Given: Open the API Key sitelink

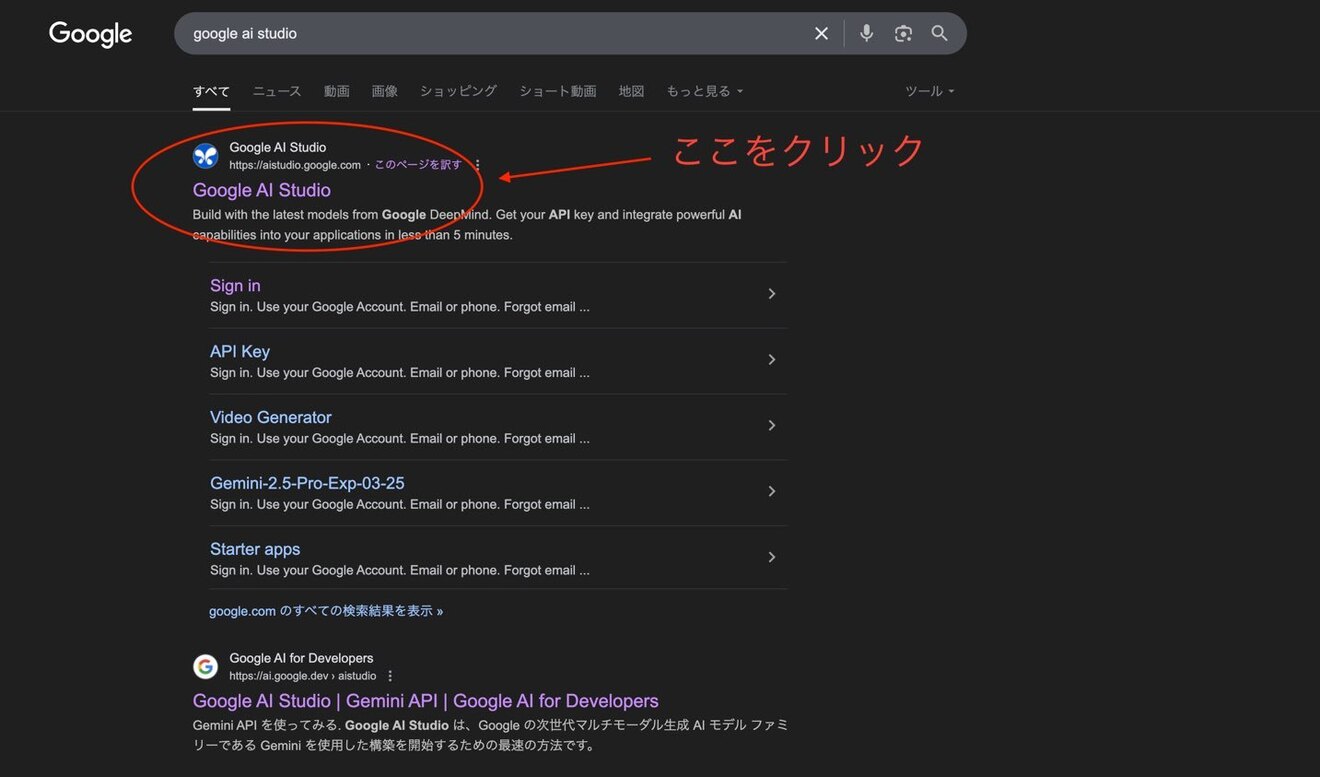Looking at the screenshot, I should (240, 352).
